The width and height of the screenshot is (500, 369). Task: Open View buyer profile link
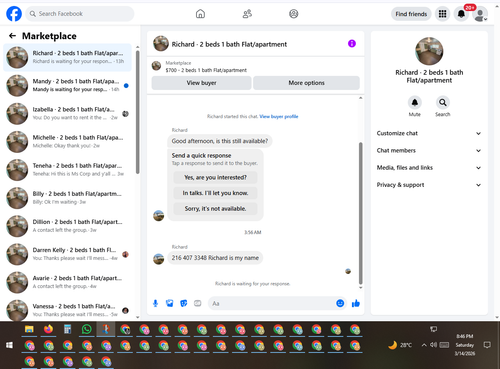point(279,116)
